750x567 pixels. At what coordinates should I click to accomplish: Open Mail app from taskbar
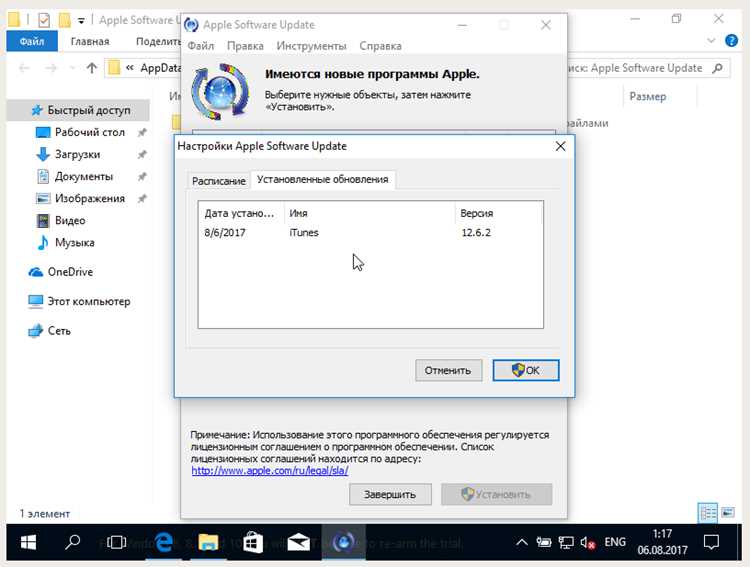(298, 543)
